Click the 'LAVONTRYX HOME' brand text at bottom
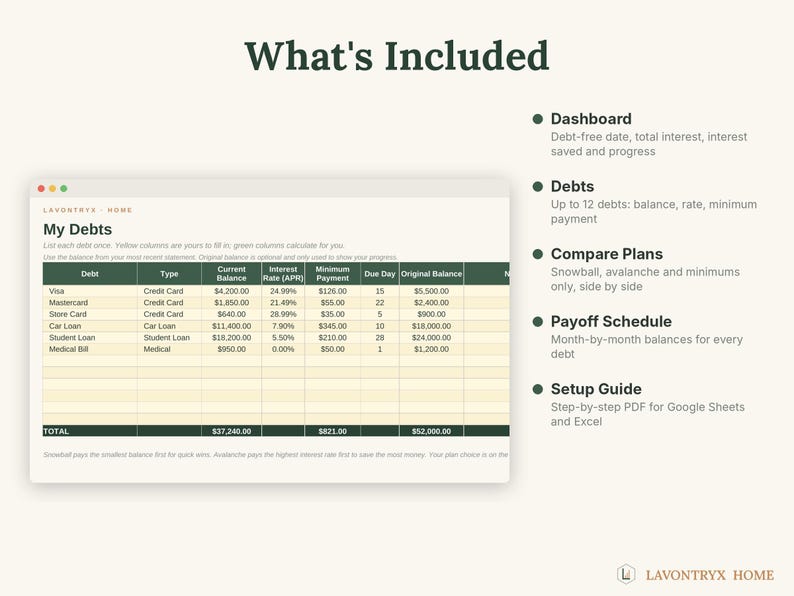 [x=709, y=575]
